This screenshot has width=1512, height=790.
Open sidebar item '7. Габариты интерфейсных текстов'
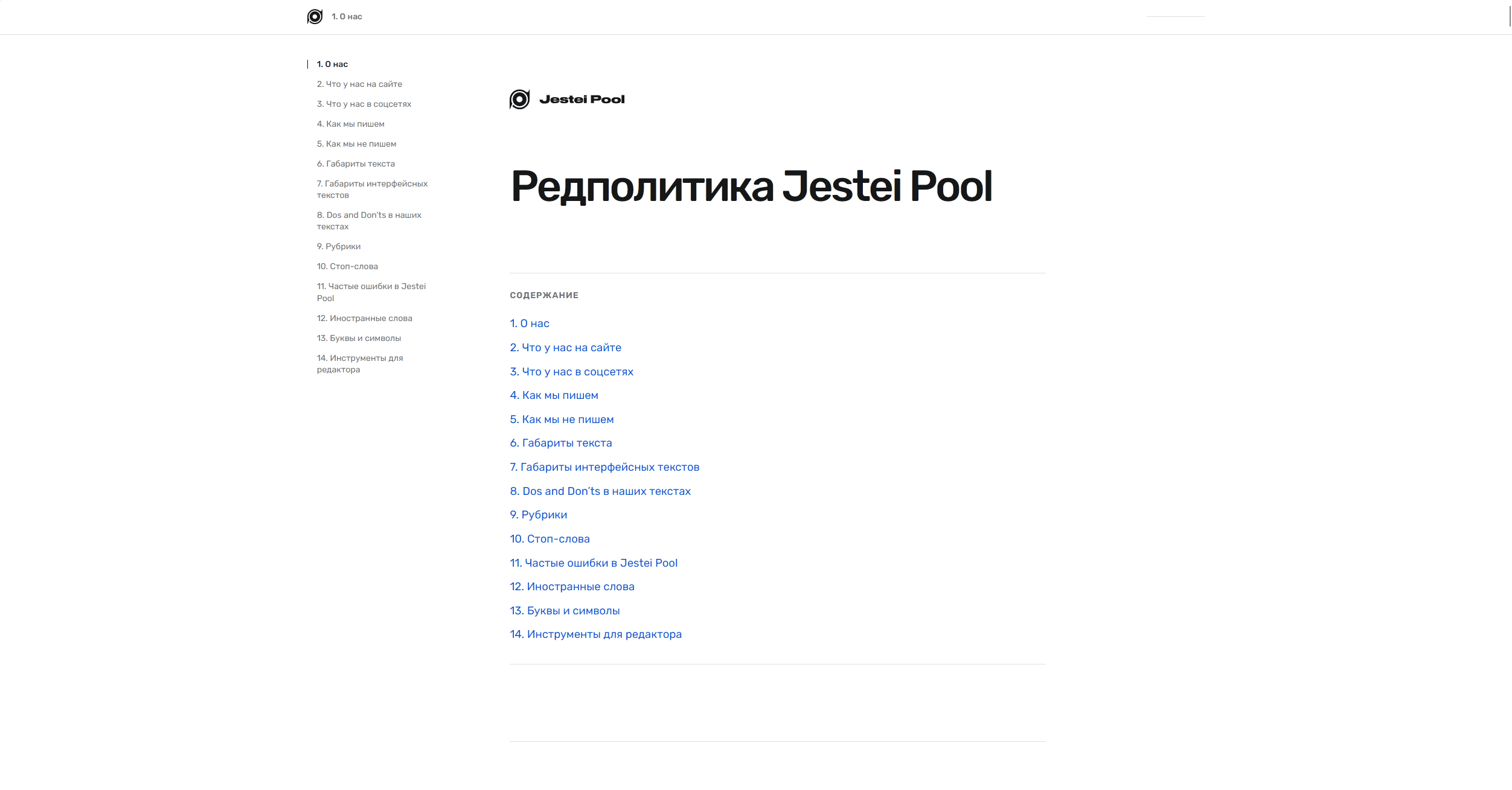pyautogui.click(x=372, y=190)
